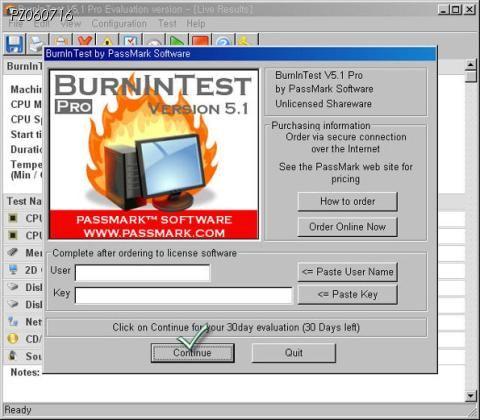This screenshot has height=420, width=480.
Task: Click the Paste Key button
Action: 347,295
